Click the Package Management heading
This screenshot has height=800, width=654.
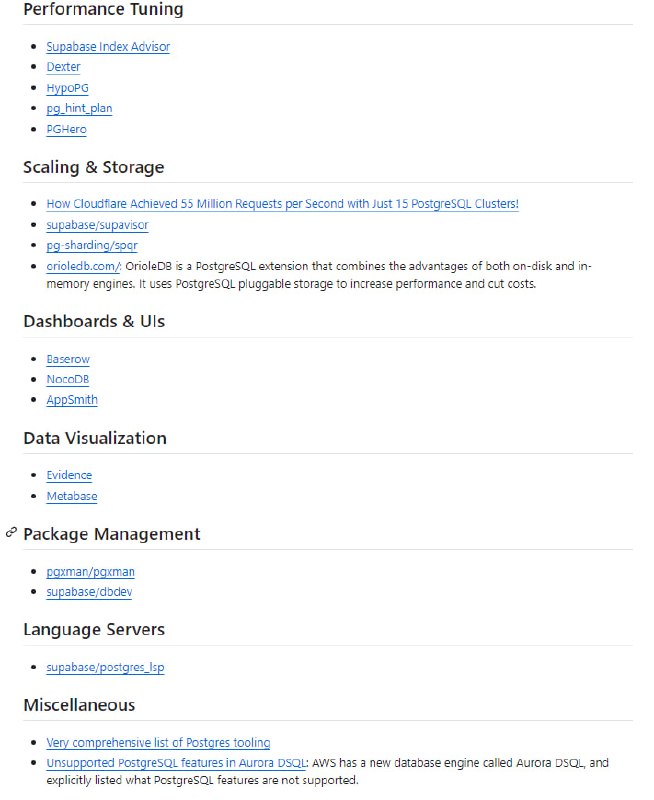pyautogui.click(x=112, y=534)
